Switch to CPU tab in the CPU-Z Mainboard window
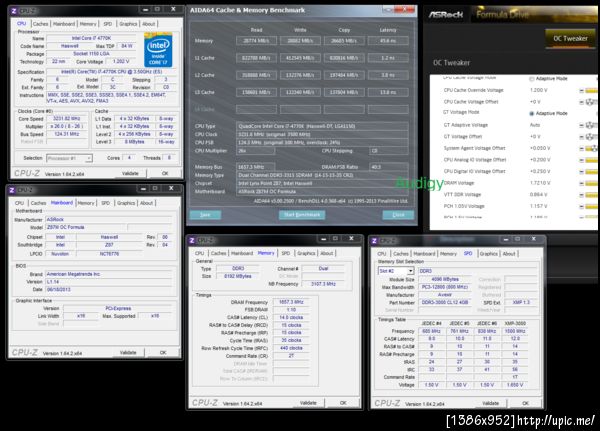 (x=19, y=203)
